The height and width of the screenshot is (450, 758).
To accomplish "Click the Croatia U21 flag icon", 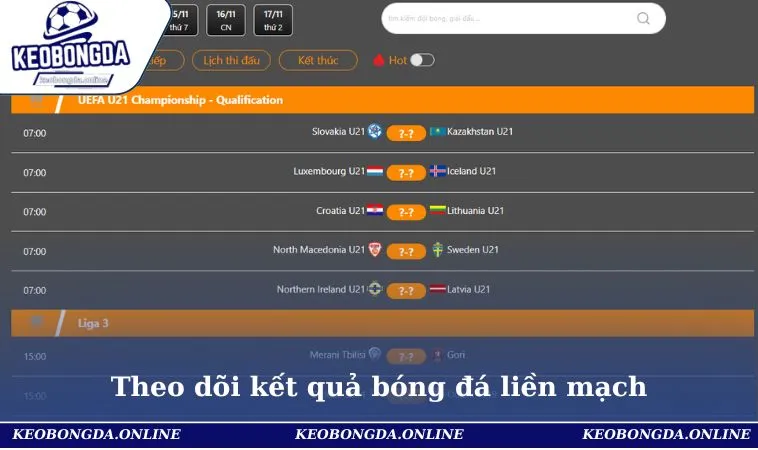I will pos(375,210).
